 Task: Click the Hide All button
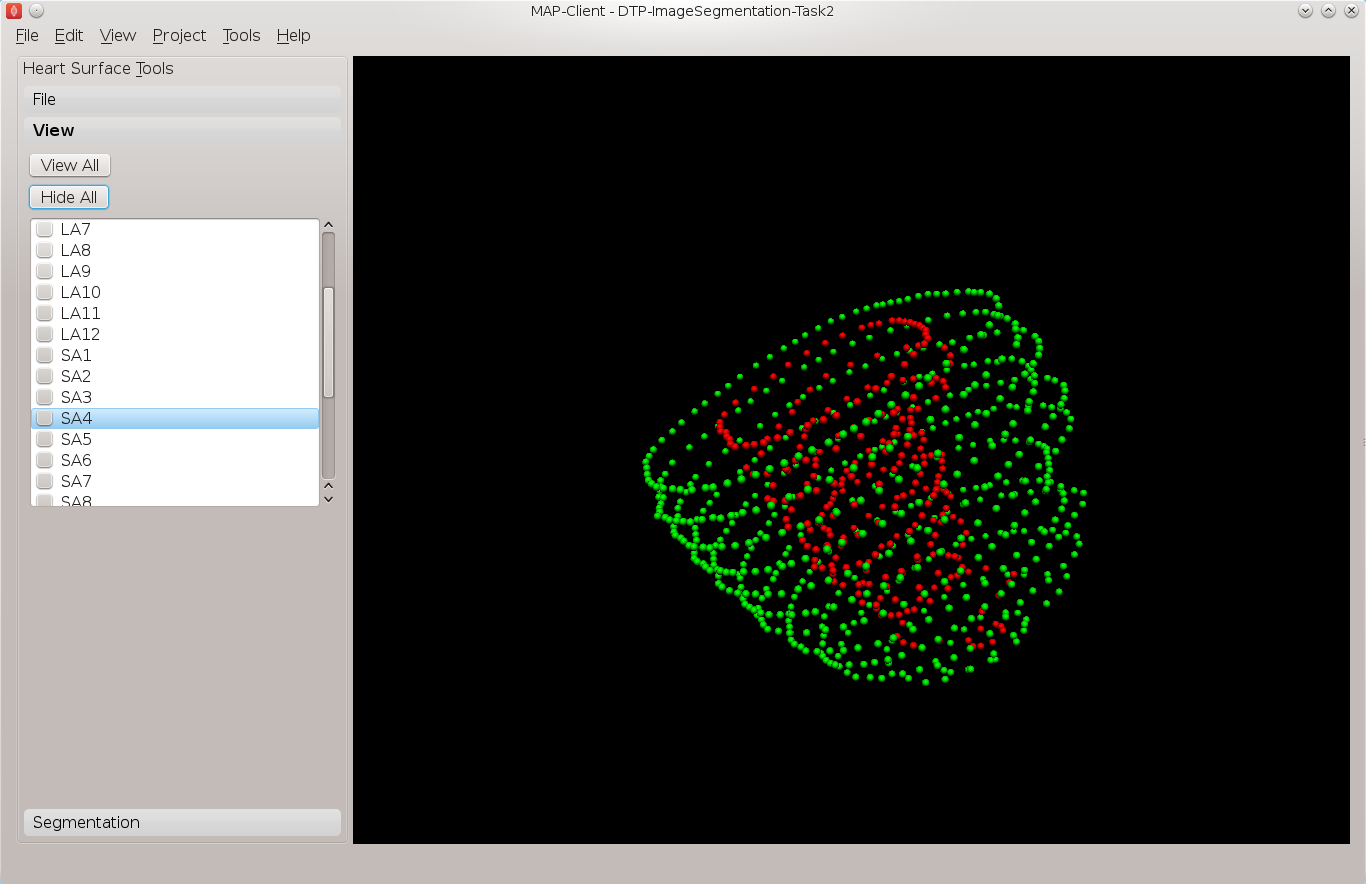pos(69,197)
